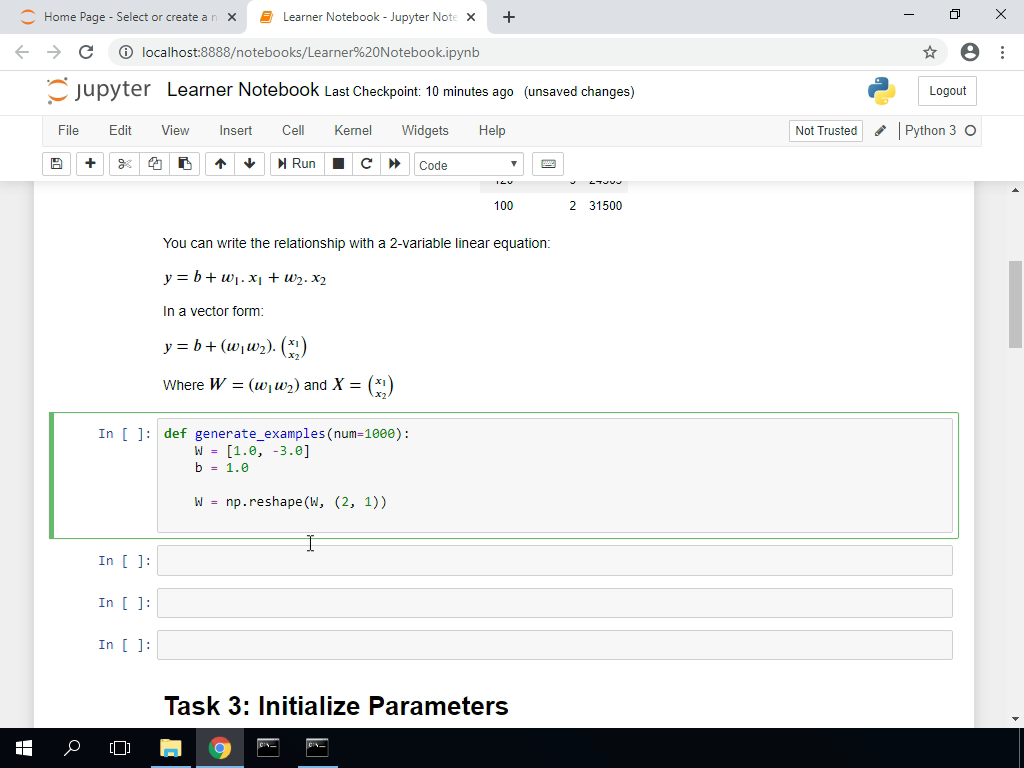Click the 'In a vector form:' text

[214, 312]
